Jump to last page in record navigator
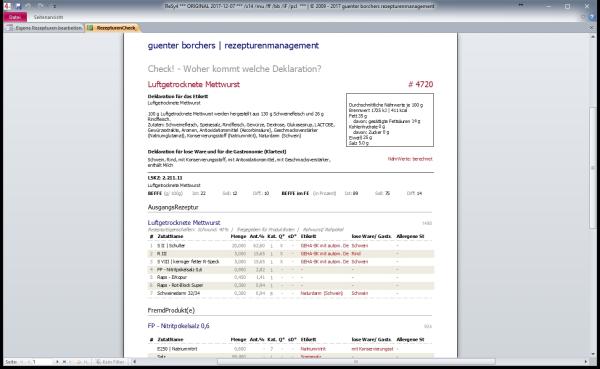 (x=64, y=362)
